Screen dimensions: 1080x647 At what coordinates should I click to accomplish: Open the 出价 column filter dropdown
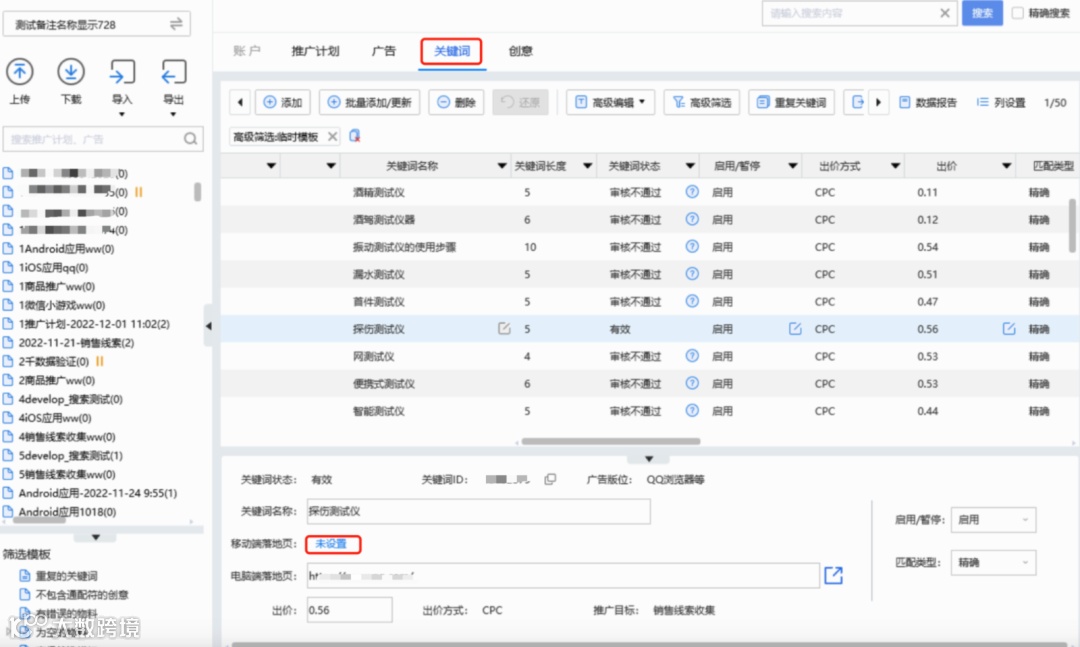pyautogui.click(x=1006, y=166)
